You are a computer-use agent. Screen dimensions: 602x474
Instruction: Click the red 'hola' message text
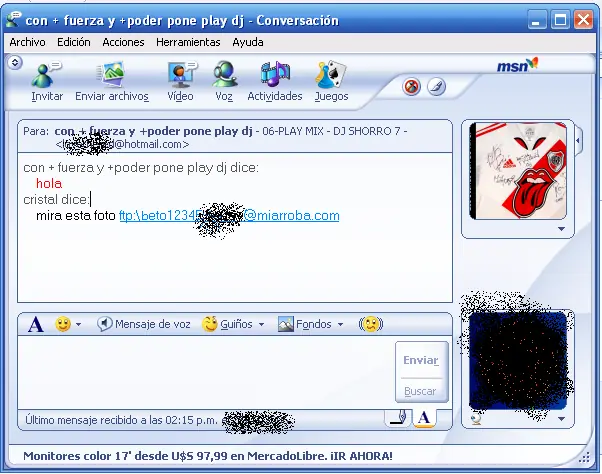coord(49,183)
